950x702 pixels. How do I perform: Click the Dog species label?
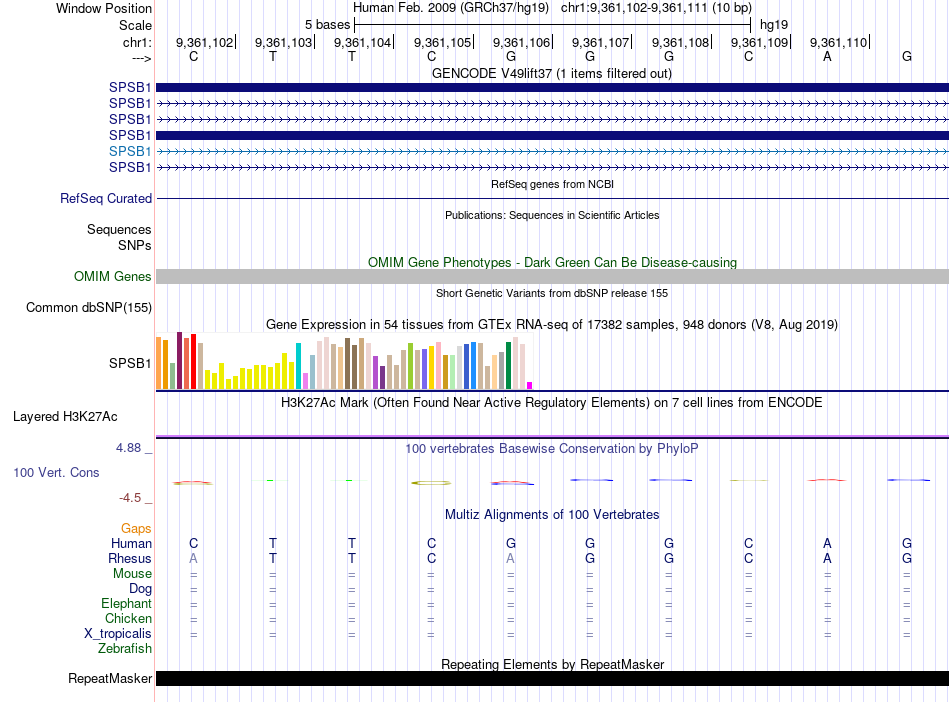pos(140,589)
